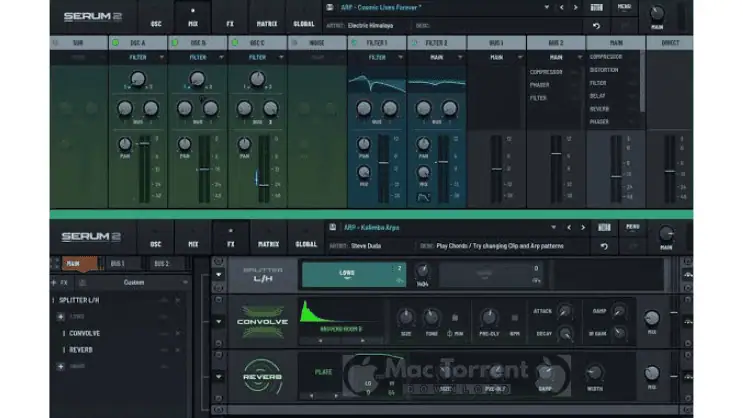The width and height of the screenshot is (743, 418).
Task: Select BUS 1 tab in FX panel
Action: pos(118,264)
